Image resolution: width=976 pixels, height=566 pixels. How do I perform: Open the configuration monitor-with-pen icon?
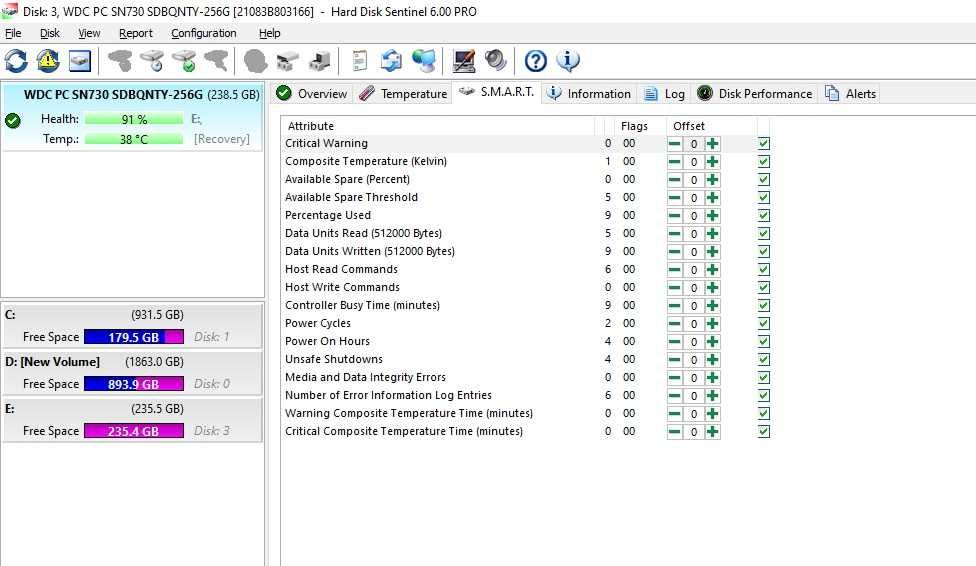click(464, 61)
